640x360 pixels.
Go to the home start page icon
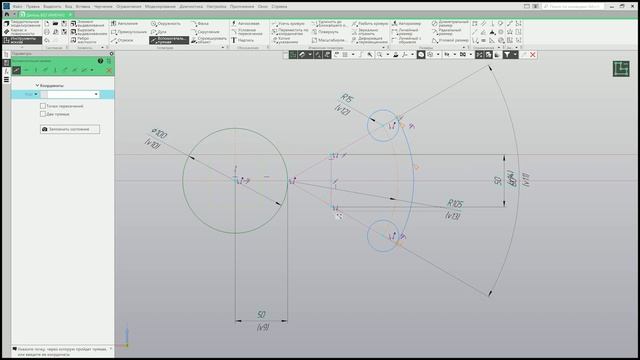(x=7, y=14)
